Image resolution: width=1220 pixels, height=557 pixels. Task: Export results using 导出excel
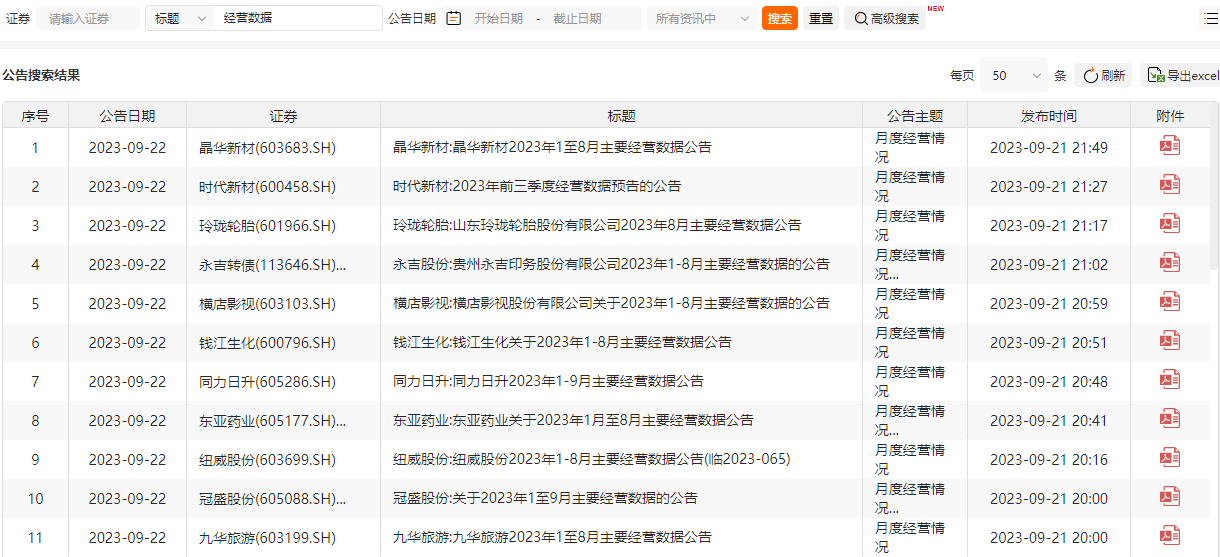click(x=1182, y=76)
